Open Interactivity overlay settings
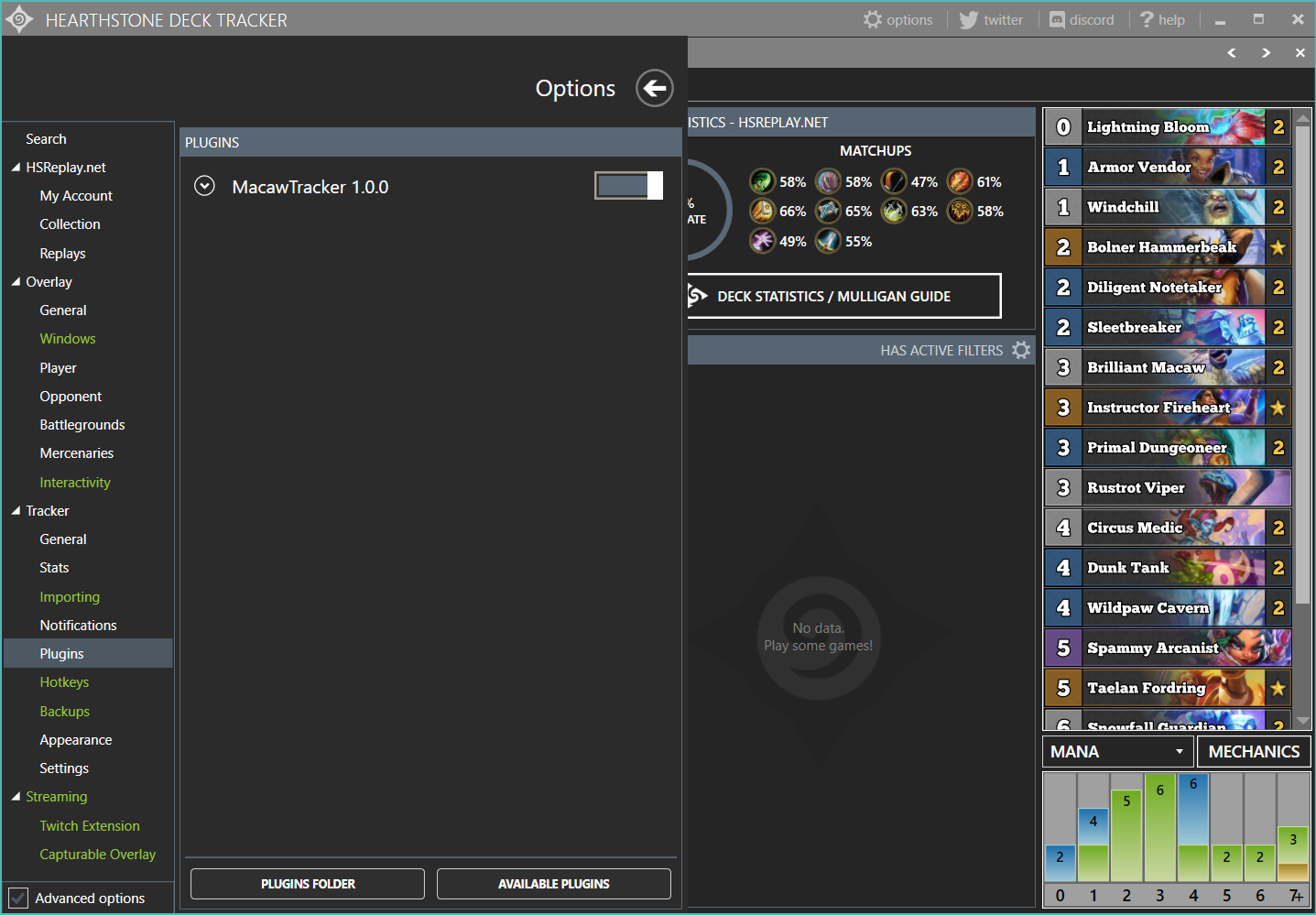This screenshot has width=1316, height=915. 75,483
